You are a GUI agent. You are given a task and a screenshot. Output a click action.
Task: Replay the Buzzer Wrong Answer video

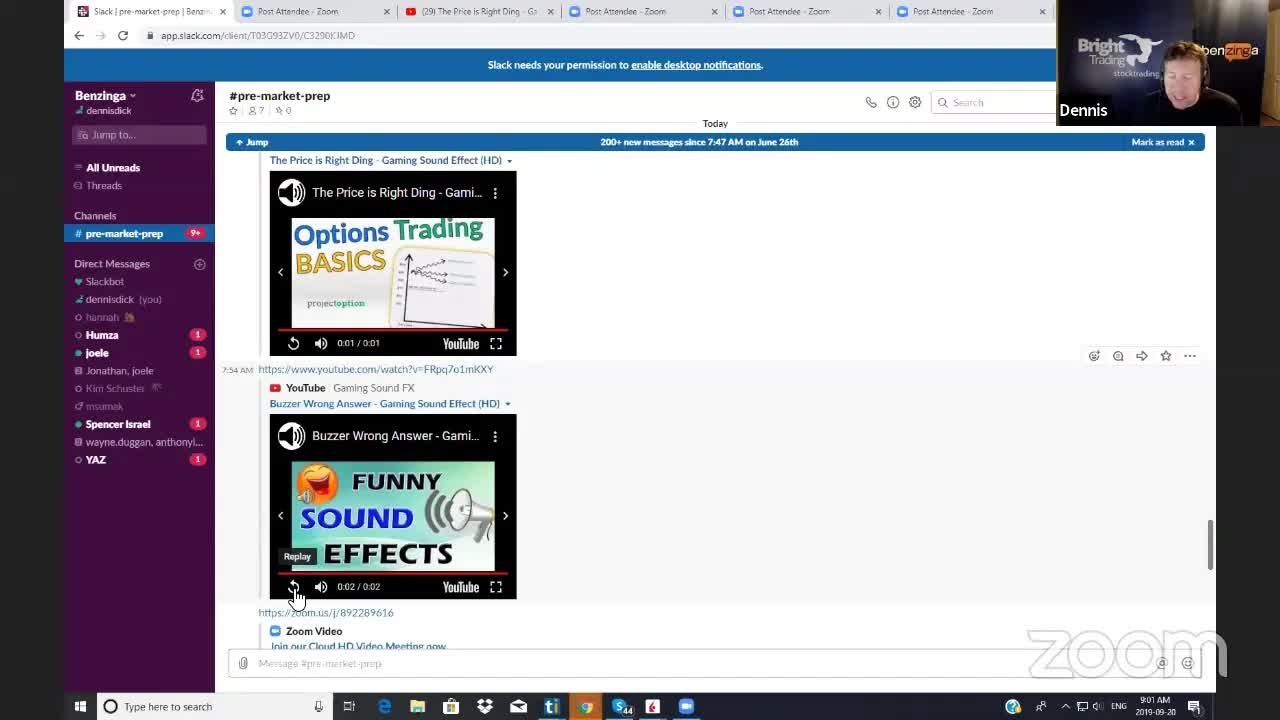coord(294,587)
